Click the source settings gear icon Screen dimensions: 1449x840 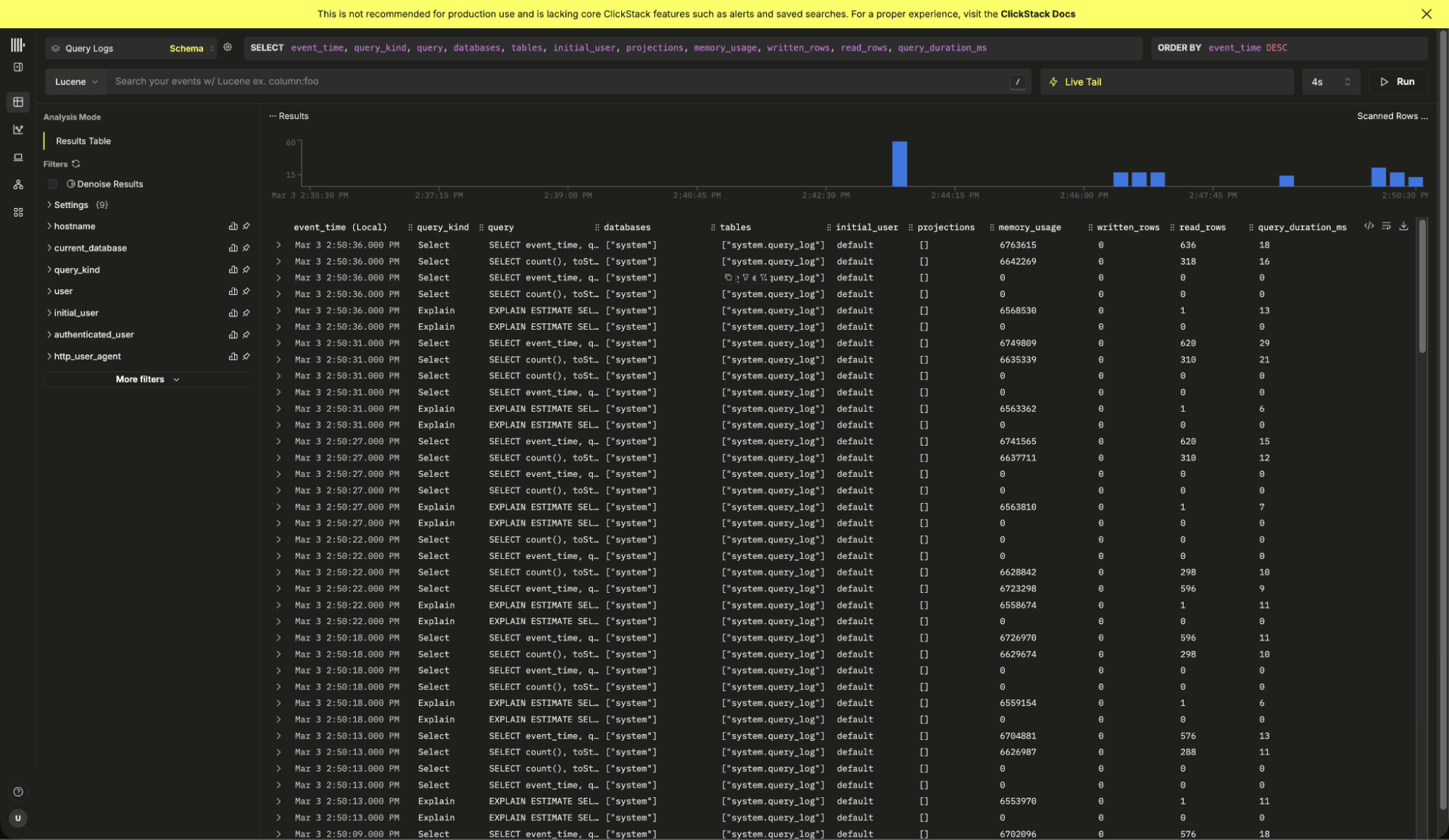click(228, 47)
